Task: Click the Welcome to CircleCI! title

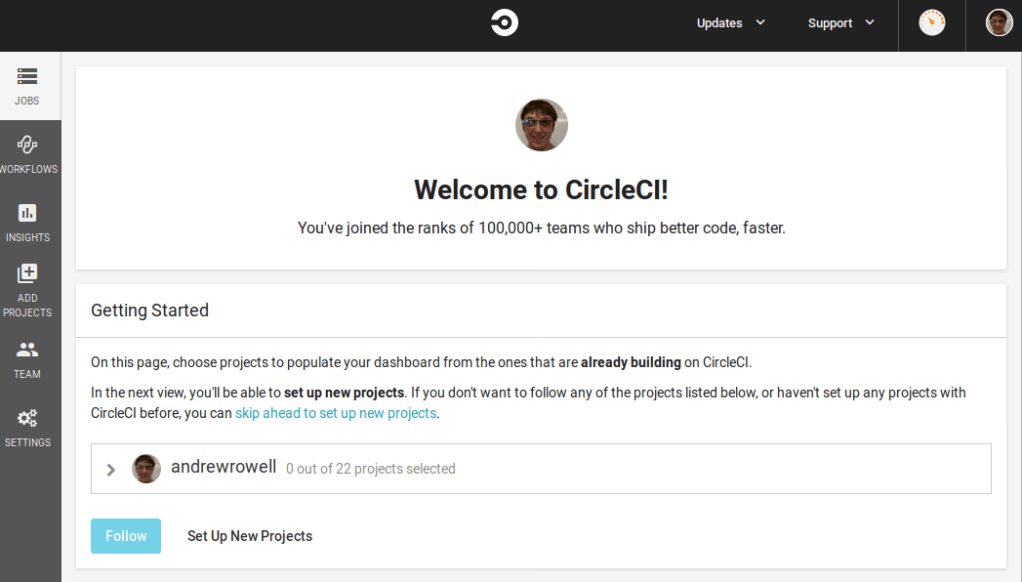Action: point(541,190)
